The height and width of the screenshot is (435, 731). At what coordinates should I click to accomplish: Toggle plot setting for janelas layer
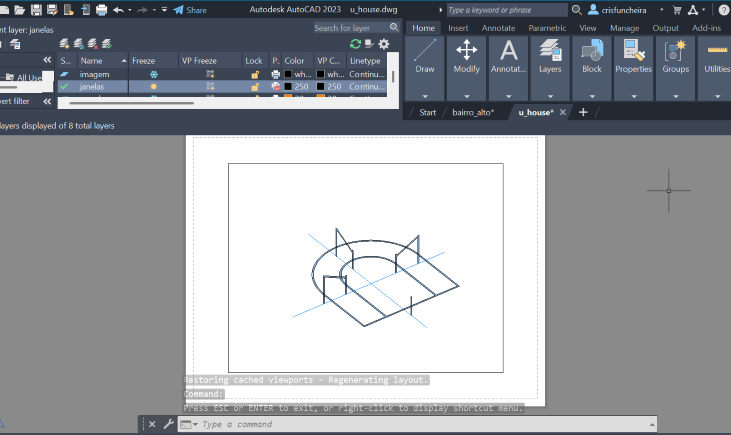point(276,87)
